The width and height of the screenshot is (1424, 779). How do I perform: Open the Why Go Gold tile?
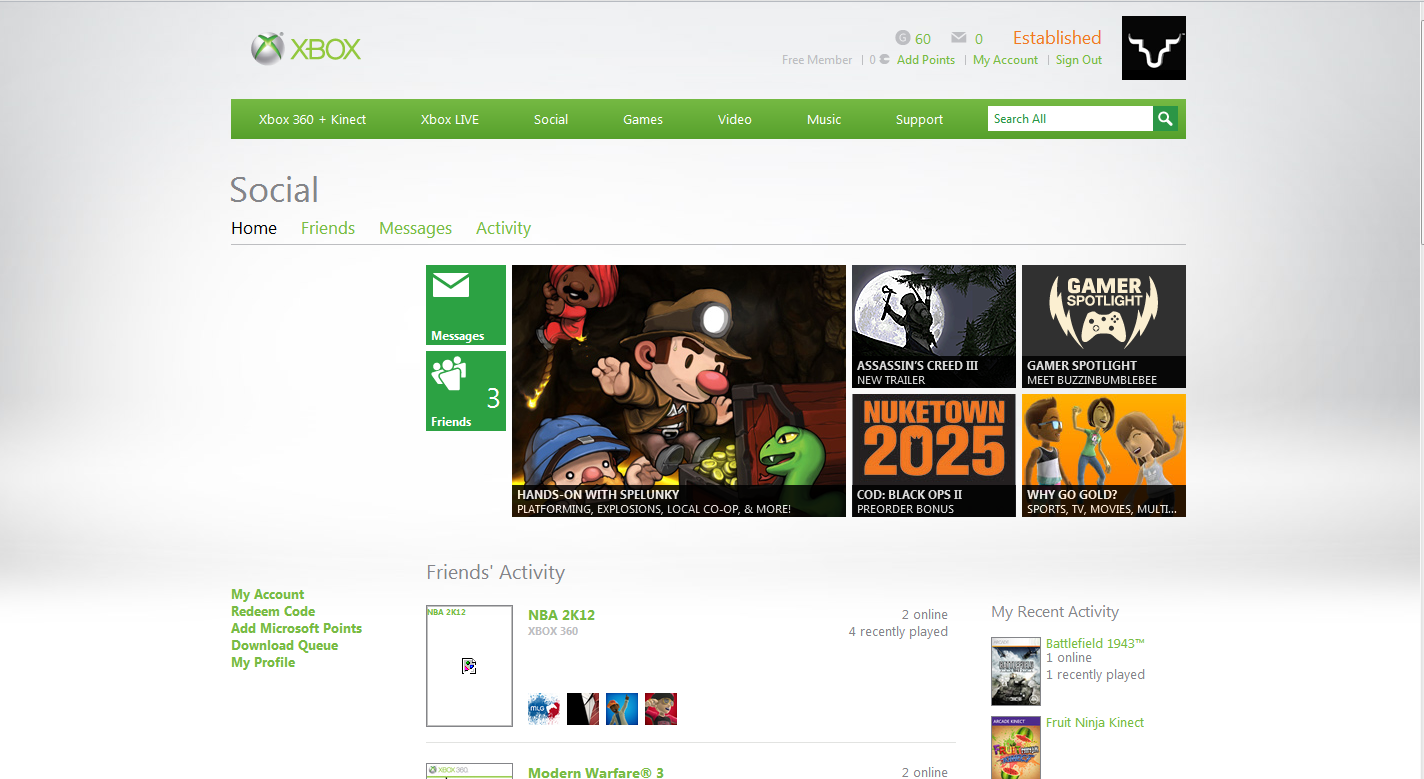click(1104, 455)
